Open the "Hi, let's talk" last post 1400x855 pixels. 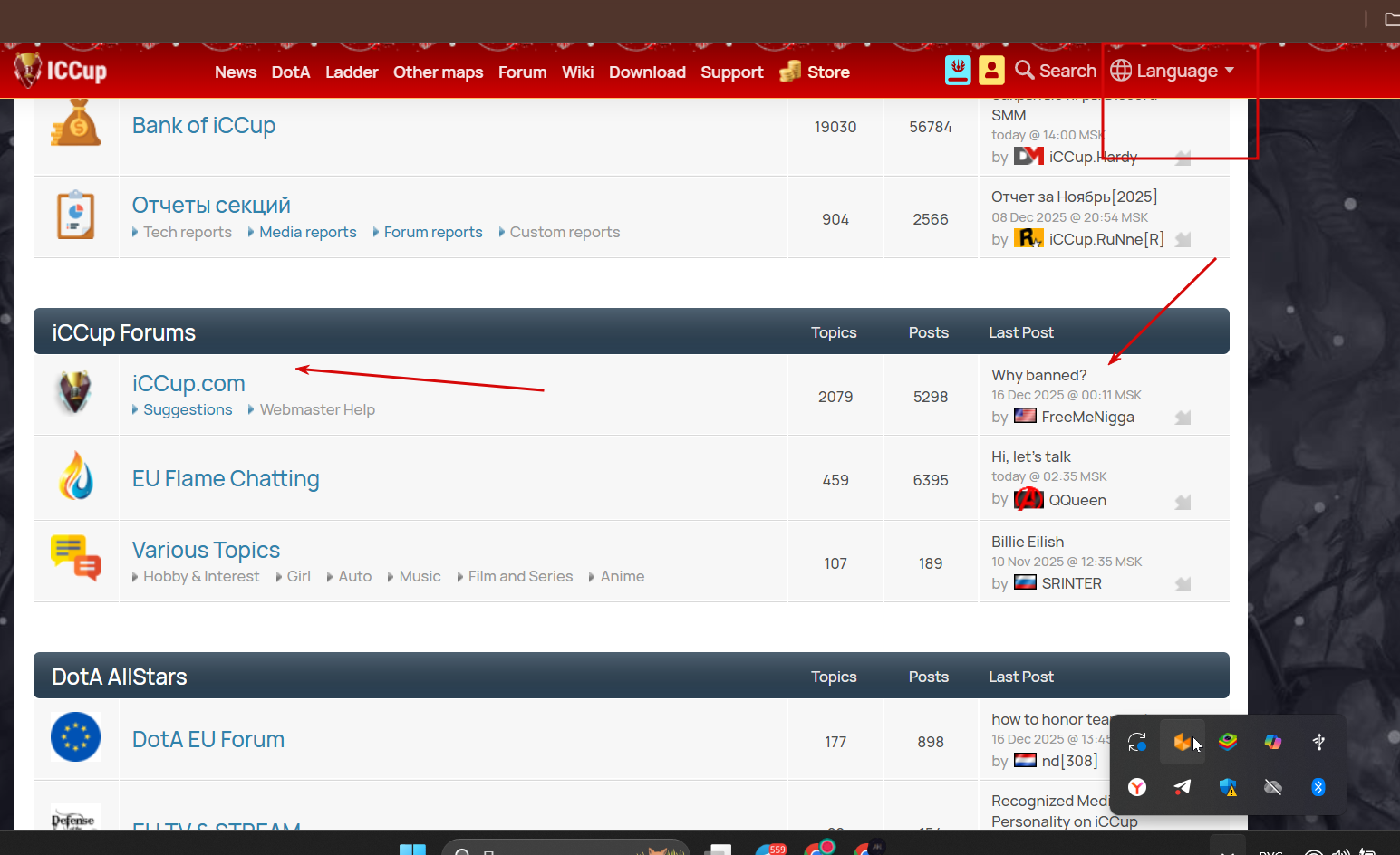coord(1031,456)
